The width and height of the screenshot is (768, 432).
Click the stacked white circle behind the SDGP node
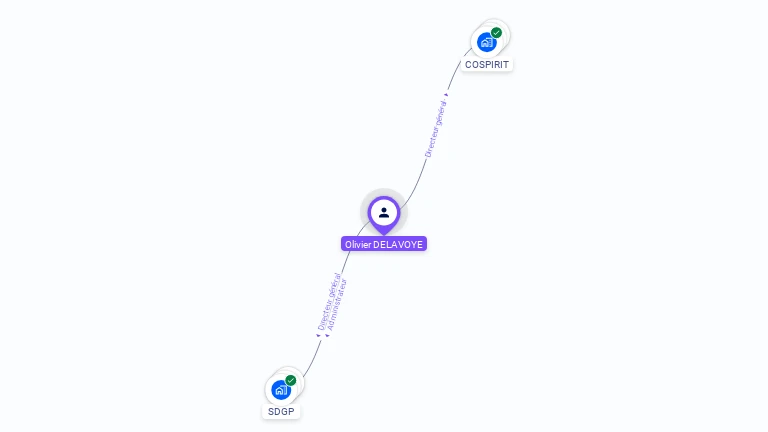coord(298,375)
